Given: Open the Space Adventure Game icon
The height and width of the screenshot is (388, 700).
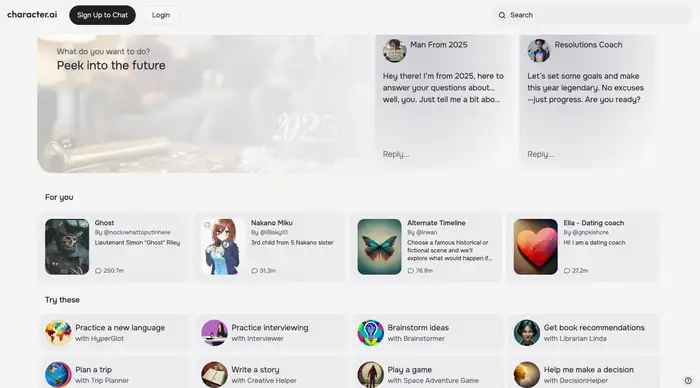Looking at the screenshot, I should click(371, 375).
